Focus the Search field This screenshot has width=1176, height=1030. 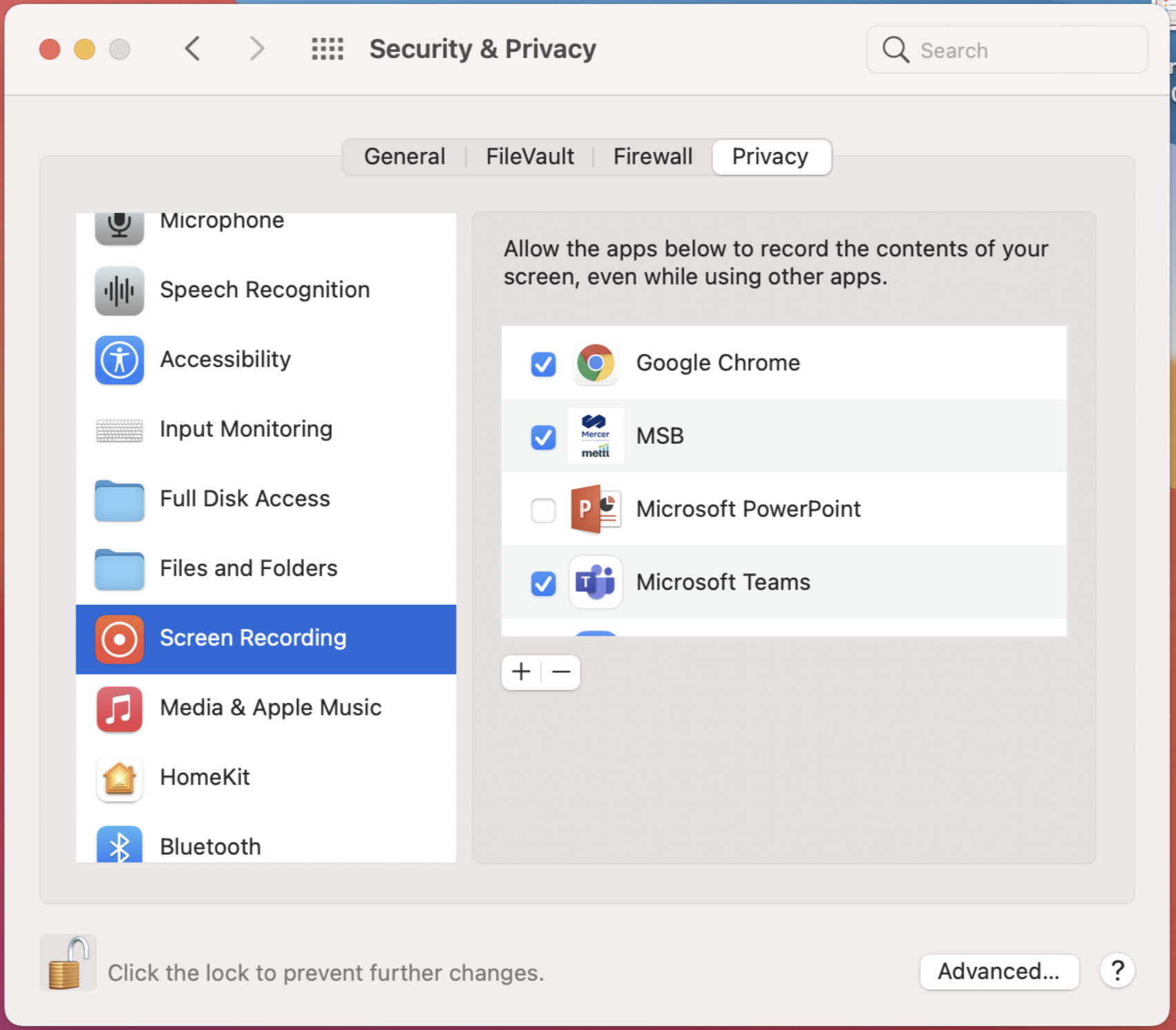click(1007, 50)
